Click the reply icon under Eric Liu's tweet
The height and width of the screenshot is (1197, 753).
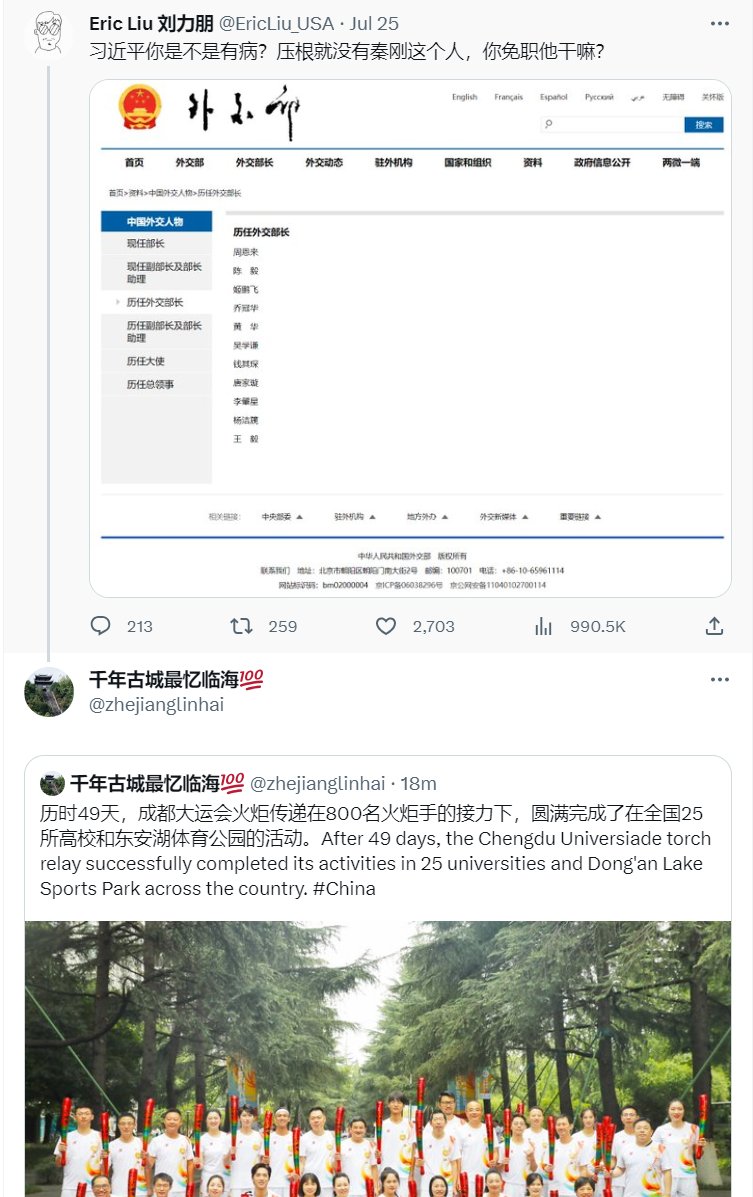point(100,626)
